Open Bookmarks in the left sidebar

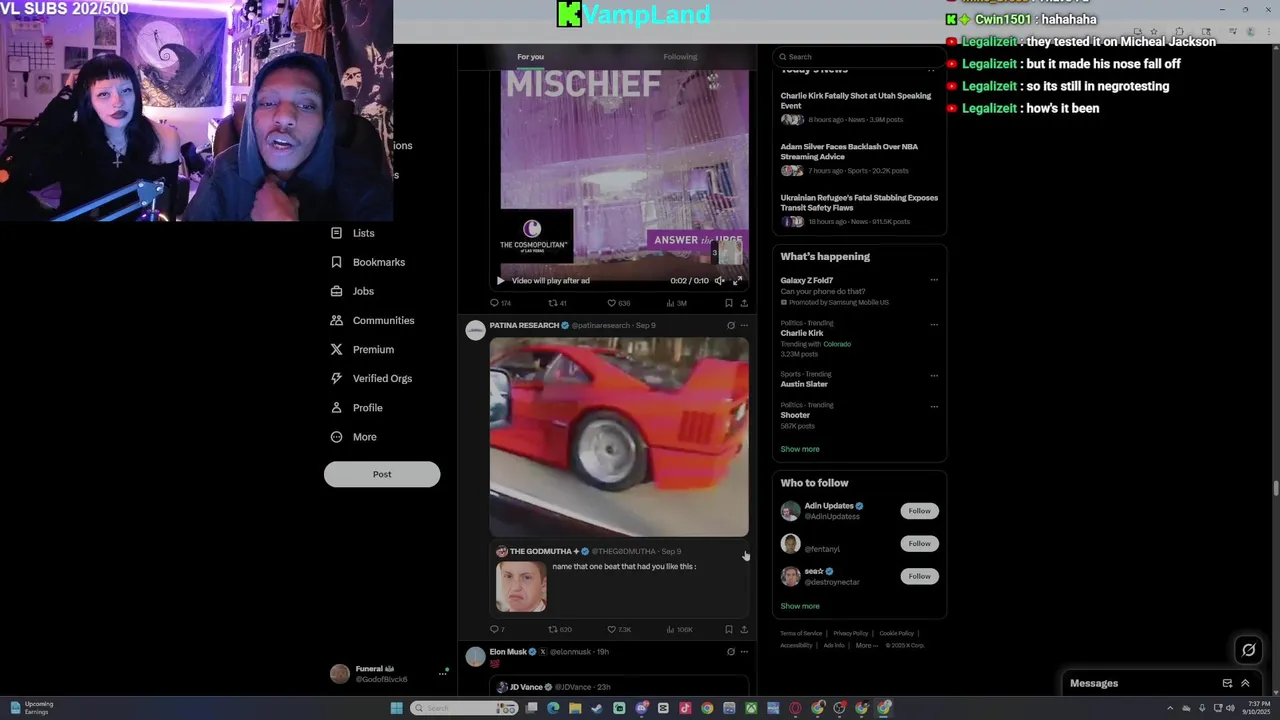(367, 262)
